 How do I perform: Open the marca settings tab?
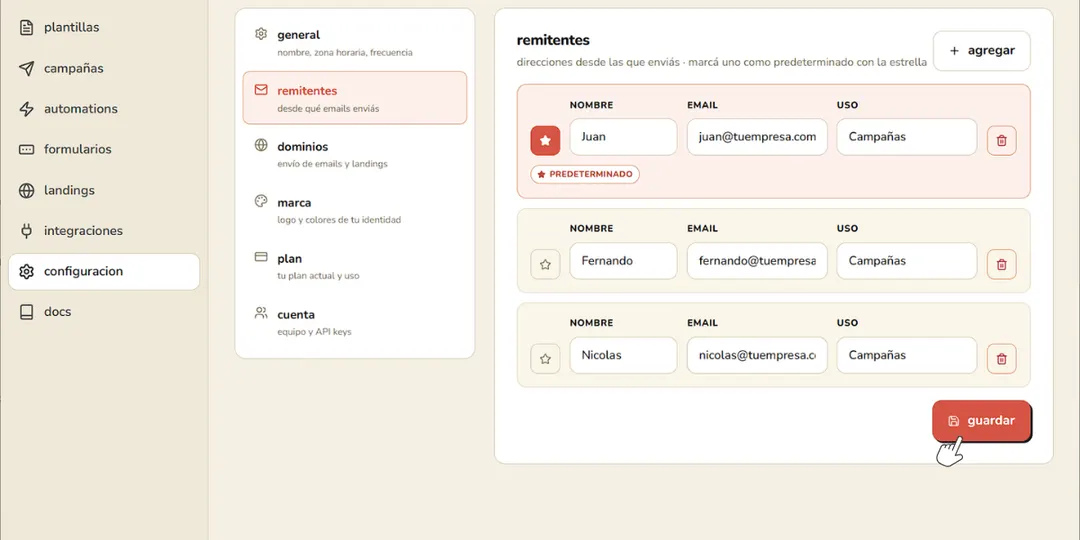[355, 209]
